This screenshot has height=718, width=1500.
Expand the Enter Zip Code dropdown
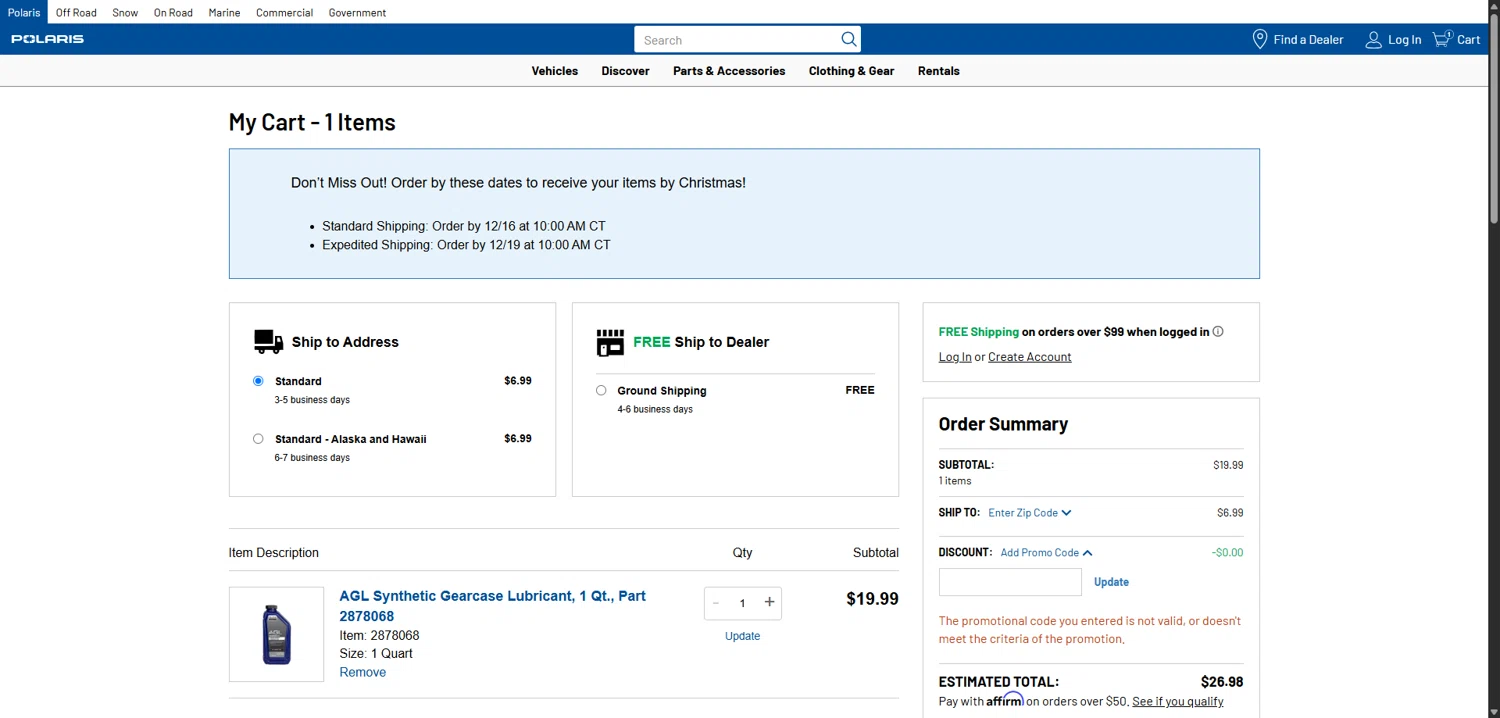[x=1029, y=513]
